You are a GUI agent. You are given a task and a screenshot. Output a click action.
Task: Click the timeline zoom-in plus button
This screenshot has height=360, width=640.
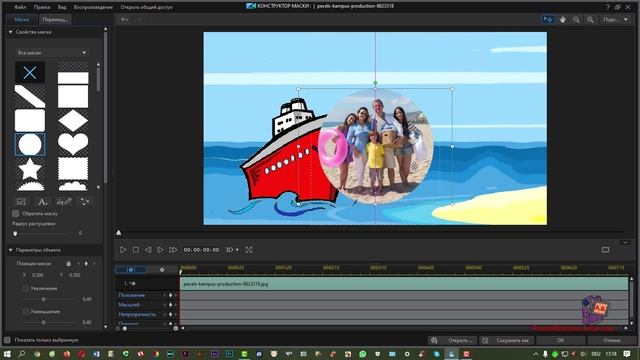pyautogui.click(x=176, y=328)
